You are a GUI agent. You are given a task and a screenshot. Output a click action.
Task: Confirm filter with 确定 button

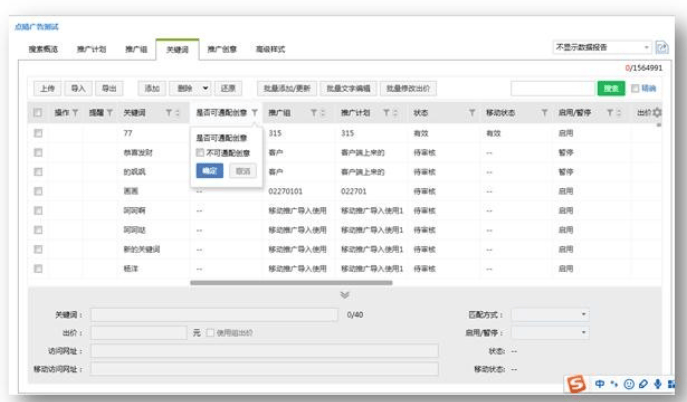[209, 171]
